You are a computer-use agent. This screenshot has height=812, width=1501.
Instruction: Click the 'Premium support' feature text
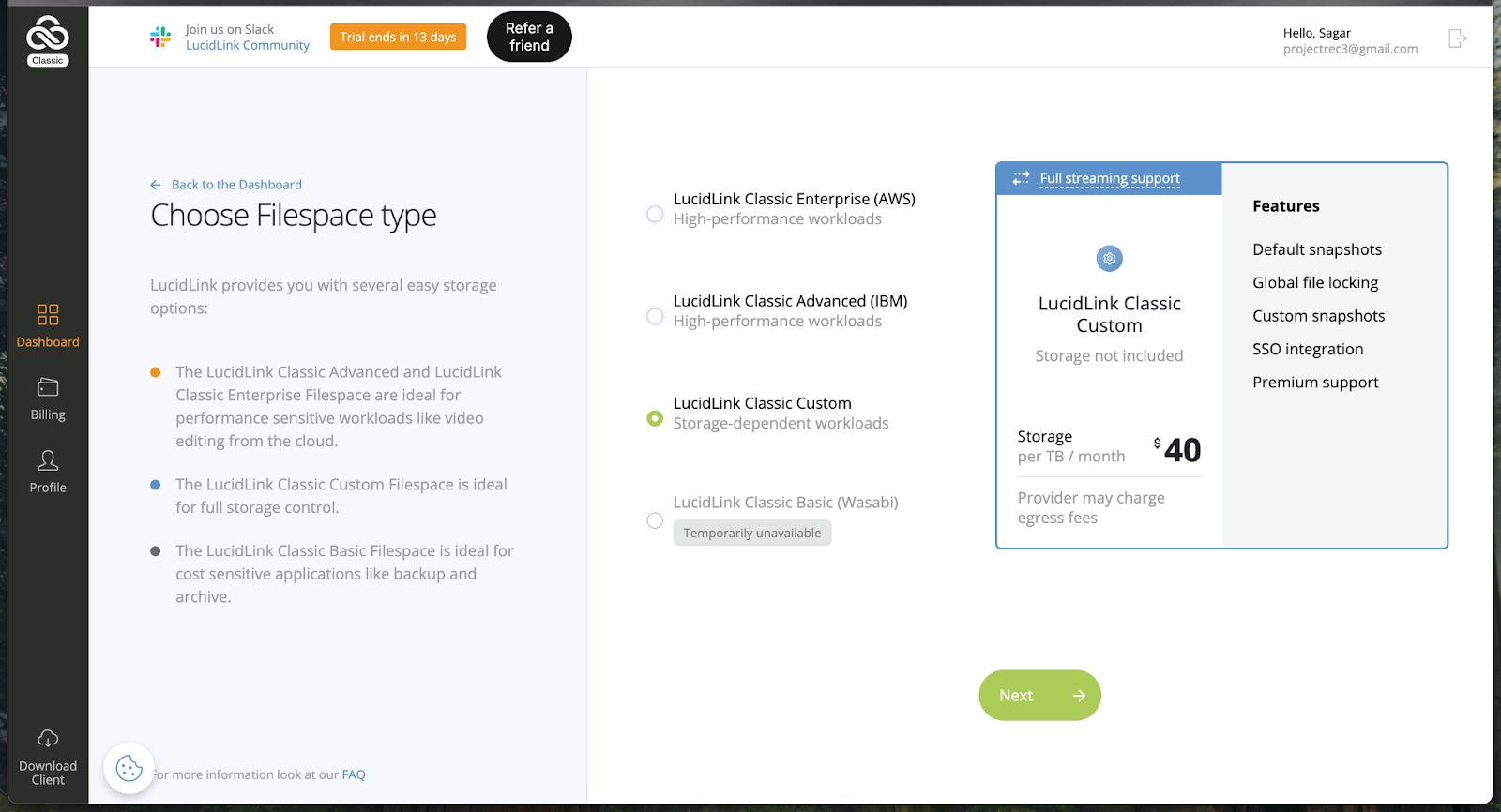point(1315,383)
